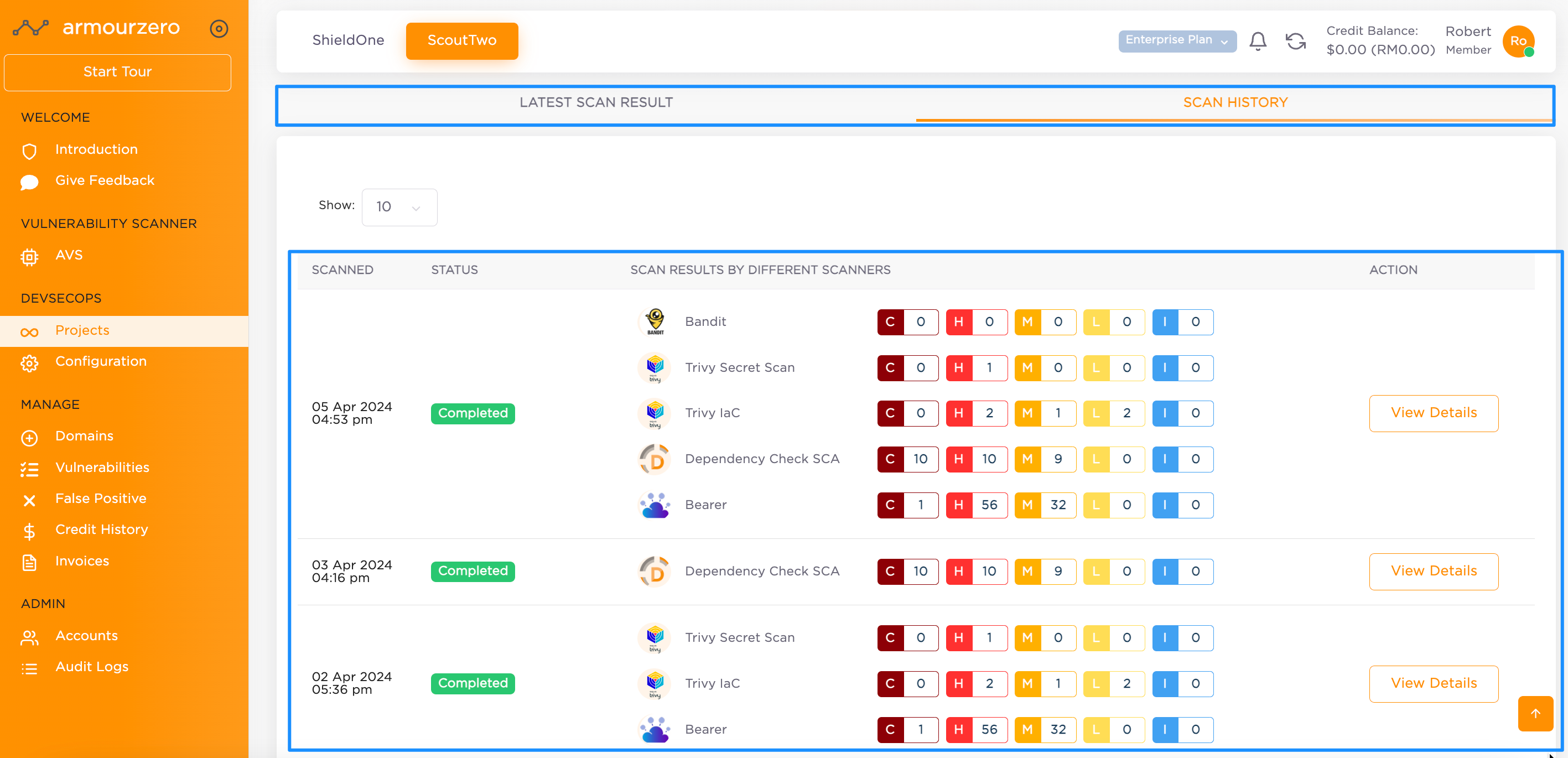The image size is (1568, 758).
Task: Open the Introduction link in sidebar
Action: tap(96, 149)
